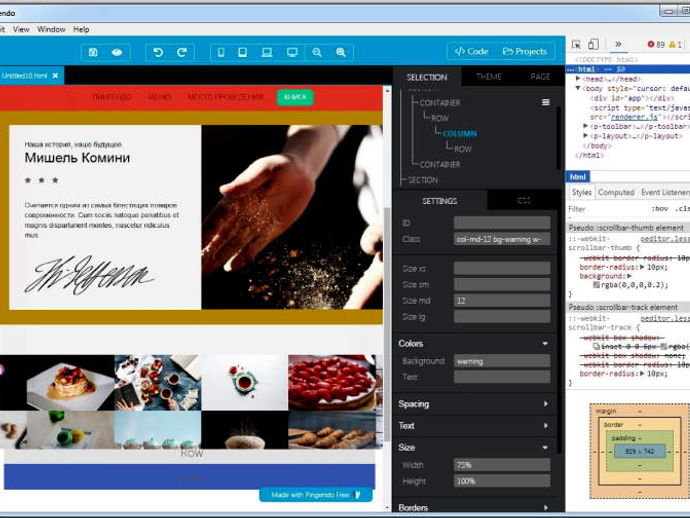This screenshot has height=518, width=690.
Task: Select the first CONTAINER tree node
Action: (x=440, y=103)
